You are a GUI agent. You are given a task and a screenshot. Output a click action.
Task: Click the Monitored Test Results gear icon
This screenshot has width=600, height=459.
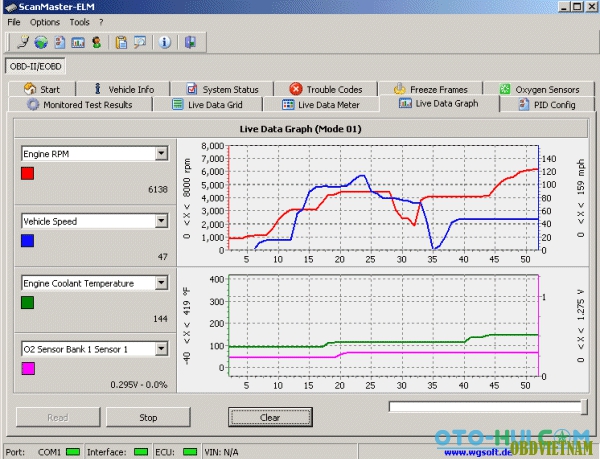click(33, 104)
